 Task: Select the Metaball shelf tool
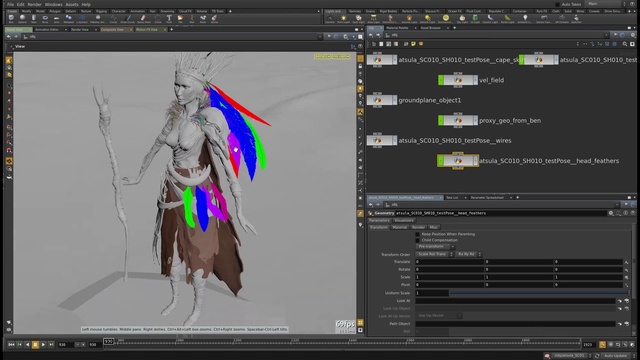pyautogui.click(x=69, y=18)
